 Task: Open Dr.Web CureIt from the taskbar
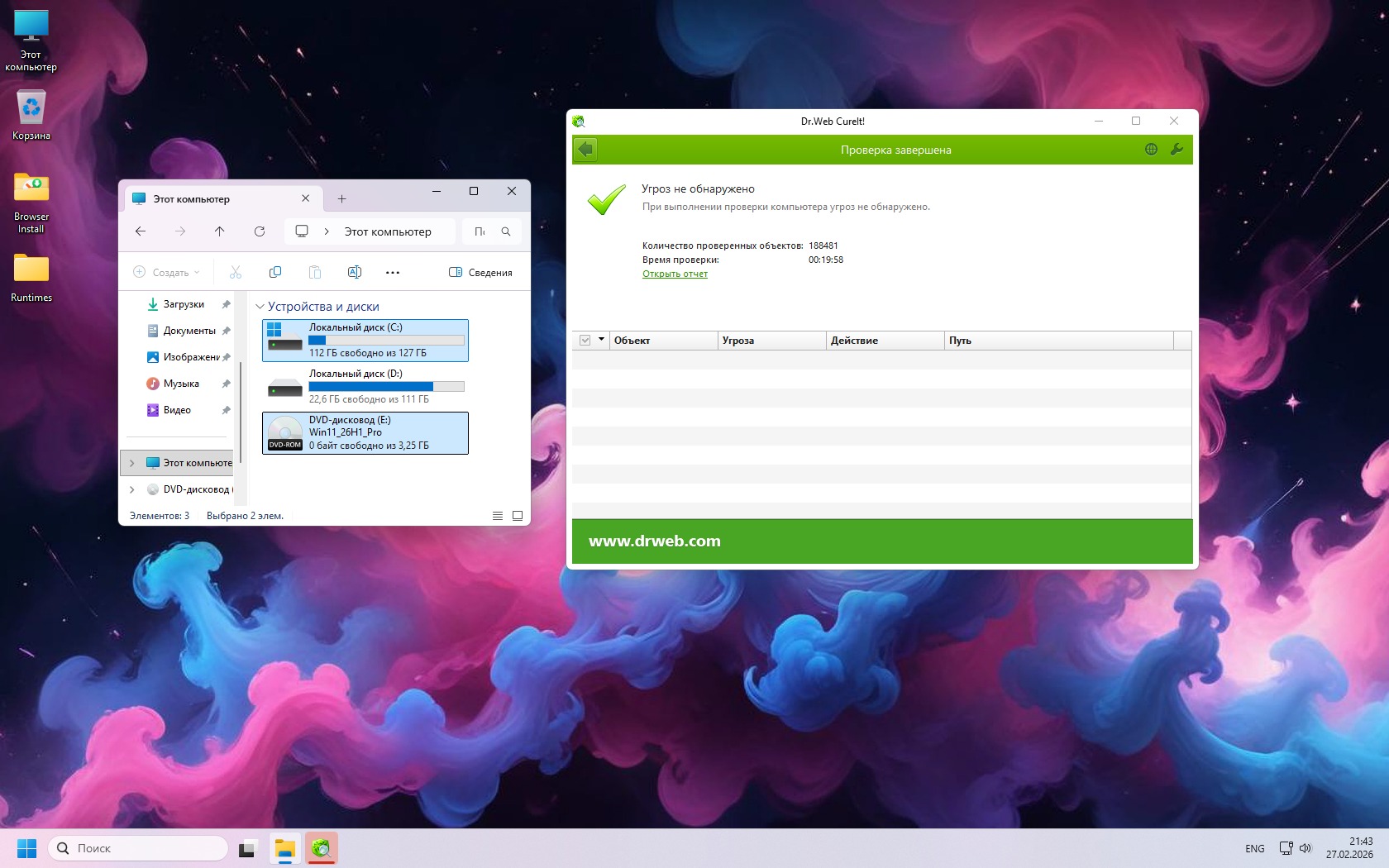click(x=321, y=848)
